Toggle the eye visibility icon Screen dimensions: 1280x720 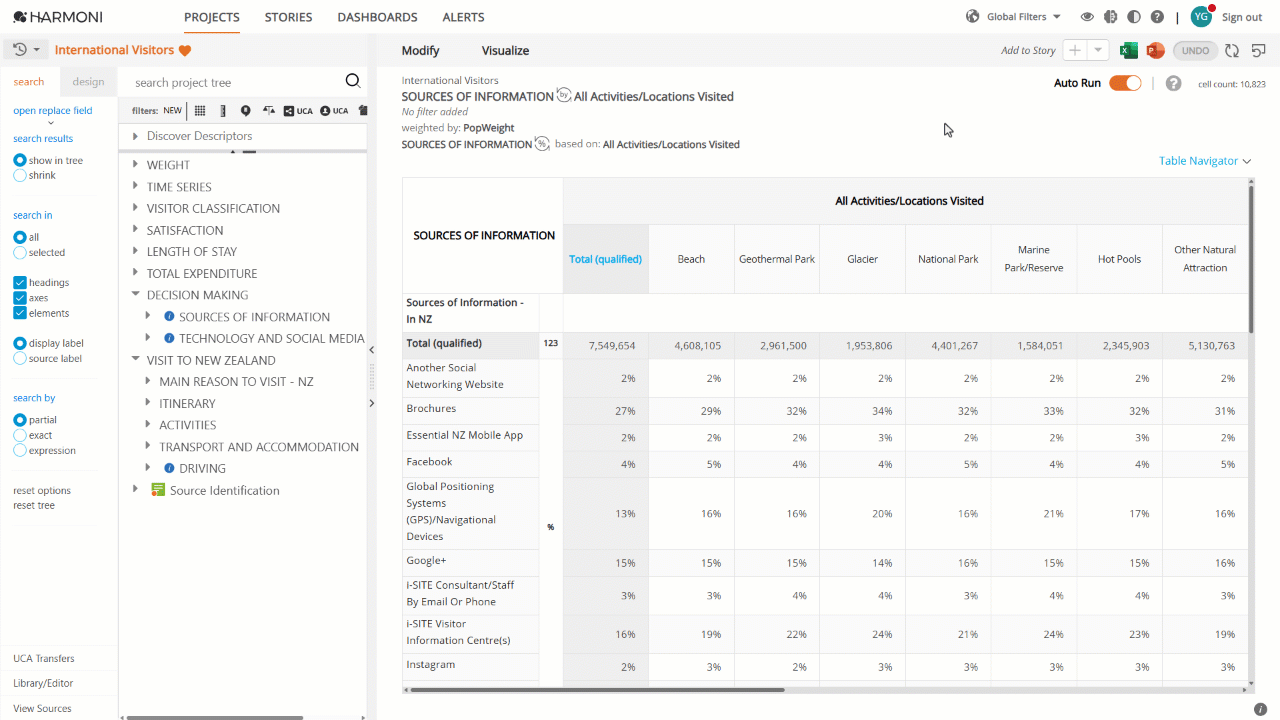(1087, 17)
